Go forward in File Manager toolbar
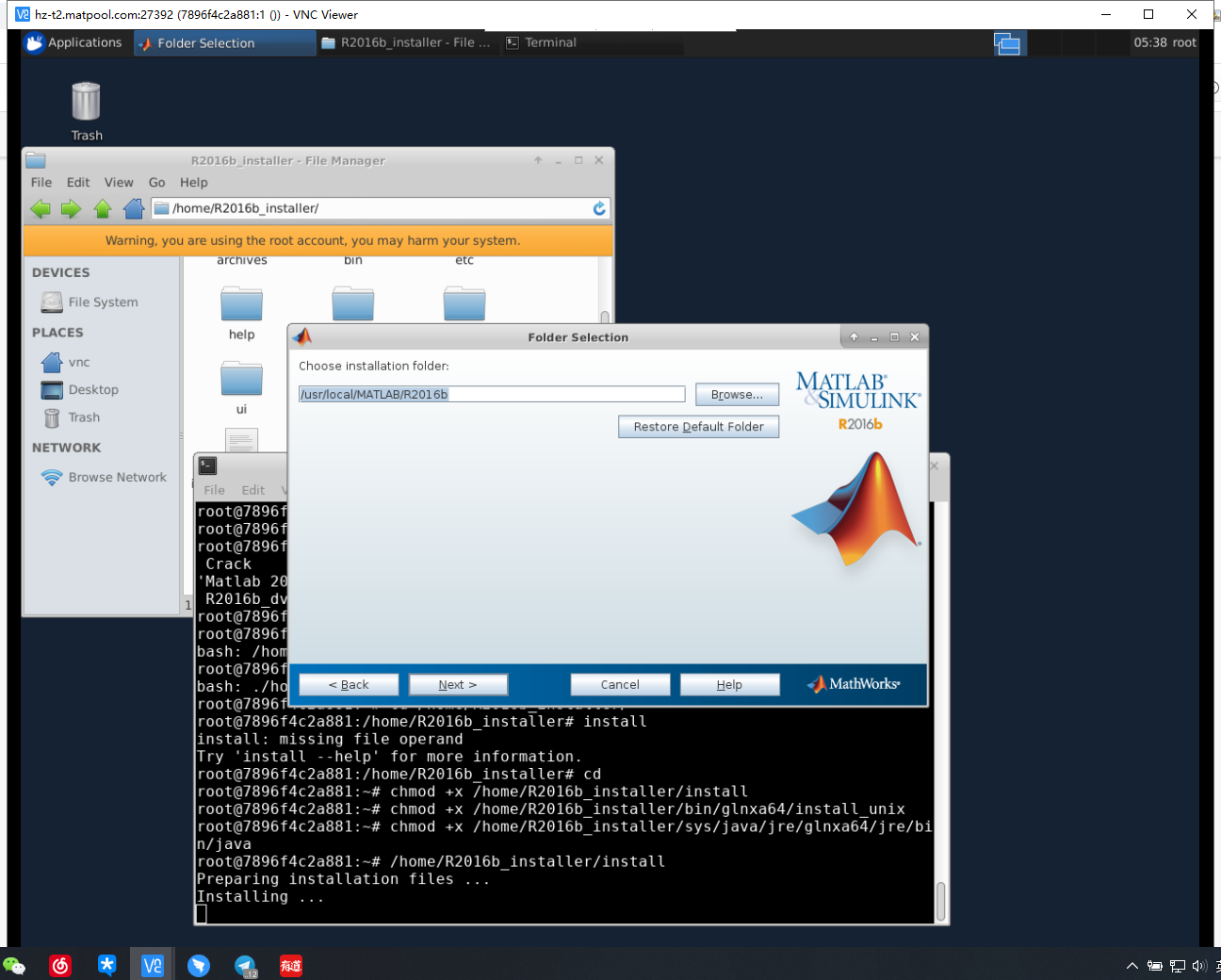 72,208
